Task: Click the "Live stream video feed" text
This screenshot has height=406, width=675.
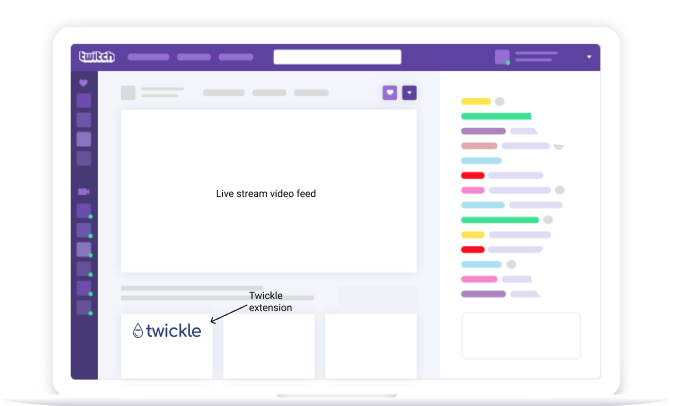Action: 266,194
